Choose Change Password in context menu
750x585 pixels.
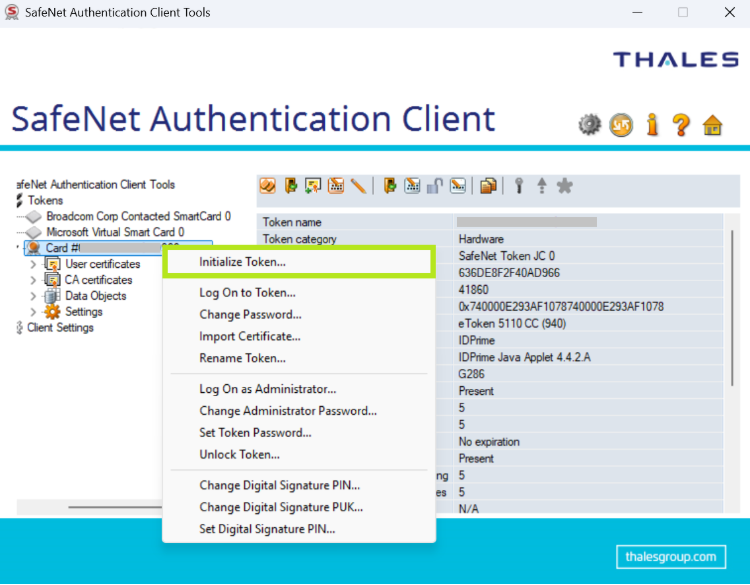coord(299,314)
